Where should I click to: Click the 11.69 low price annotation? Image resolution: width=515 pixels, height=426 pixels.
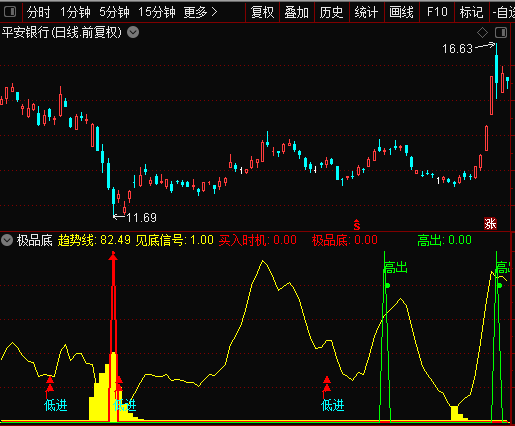click(142, 218)
